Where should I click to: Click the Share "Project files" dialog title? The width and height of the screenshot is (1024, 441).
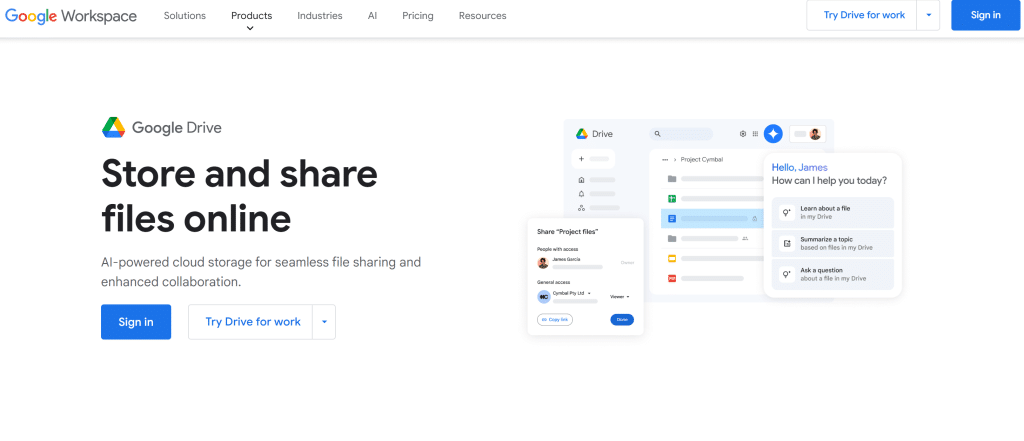568,232
